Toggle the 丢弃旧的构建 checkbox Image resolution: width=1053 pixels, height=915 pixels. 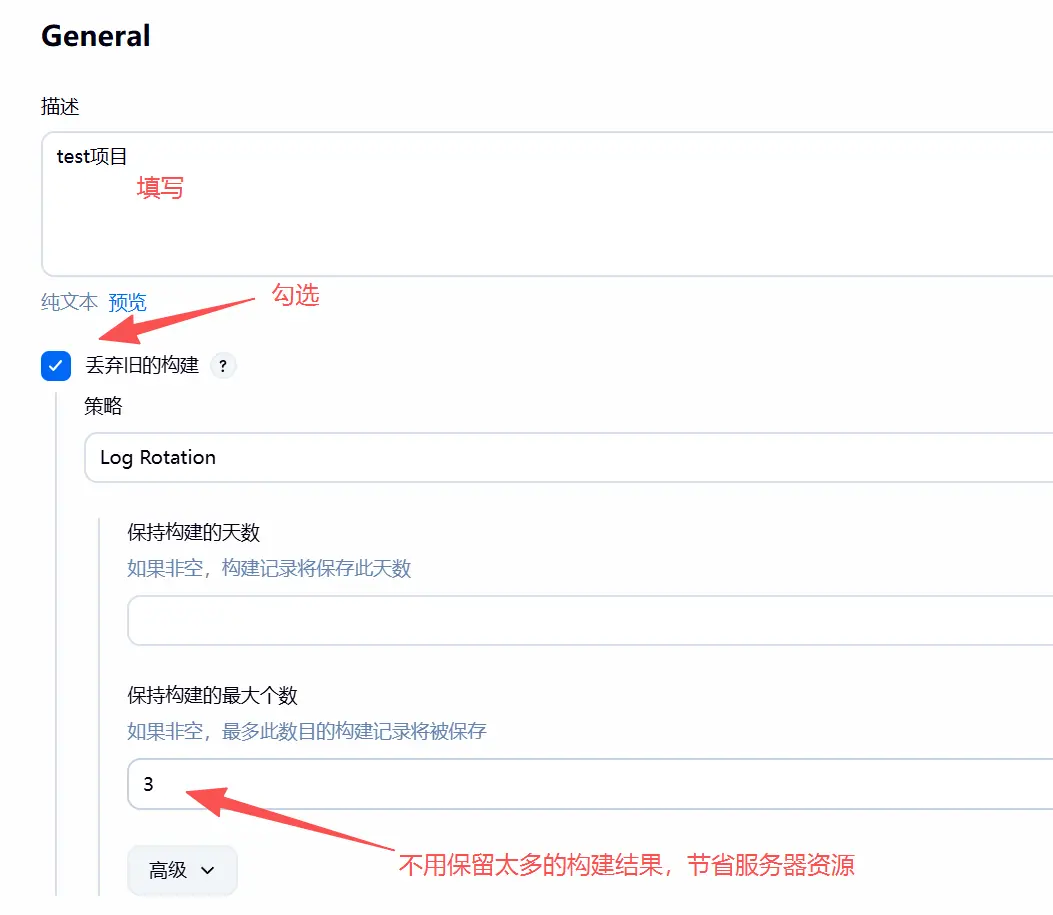pyautogui.click(x=56, y=366)
